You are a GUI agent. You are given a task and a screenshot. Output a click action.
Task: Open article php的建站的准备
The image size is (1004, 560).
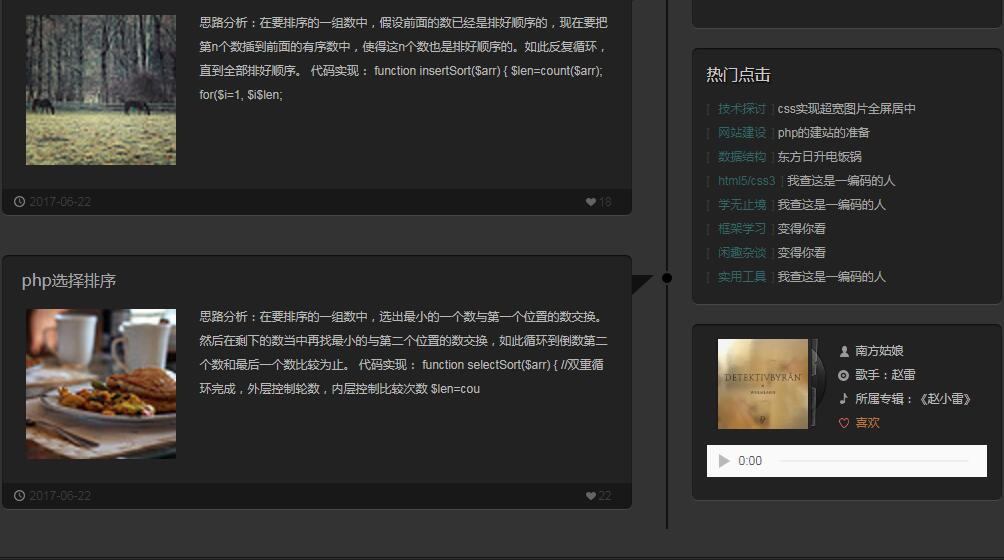[823, 133]
